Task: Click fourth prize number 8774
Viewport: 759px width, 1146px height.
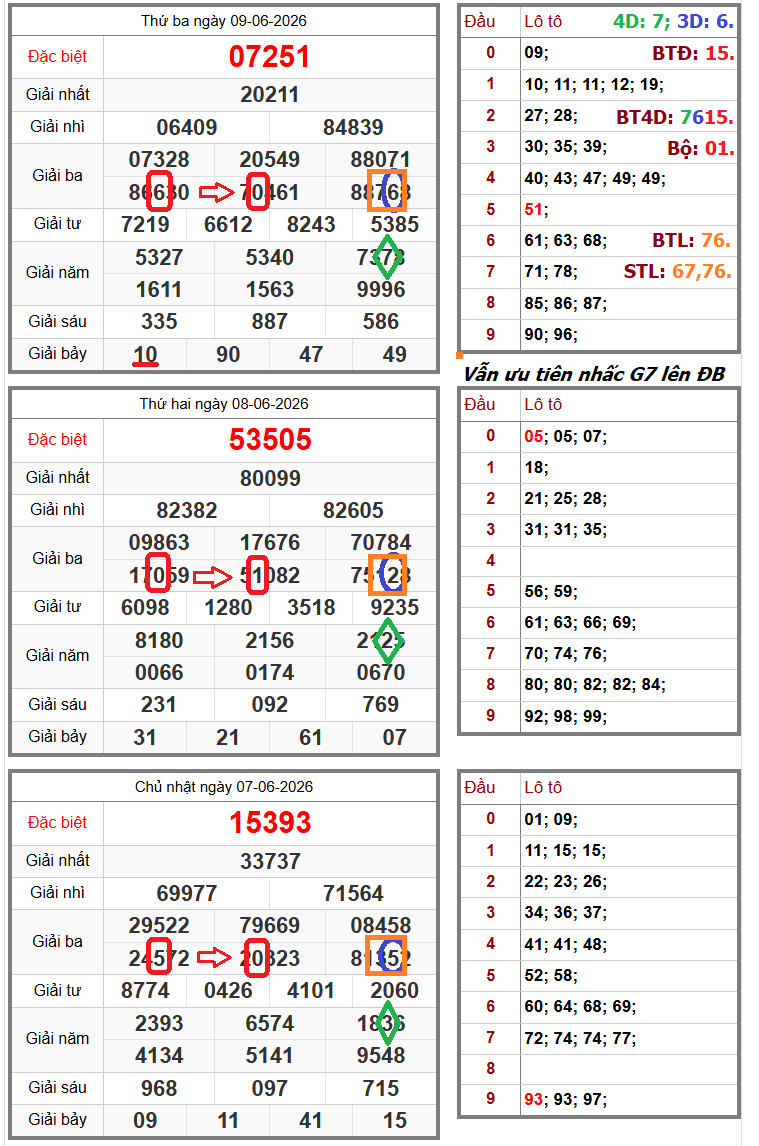Action: click(145, 990)
